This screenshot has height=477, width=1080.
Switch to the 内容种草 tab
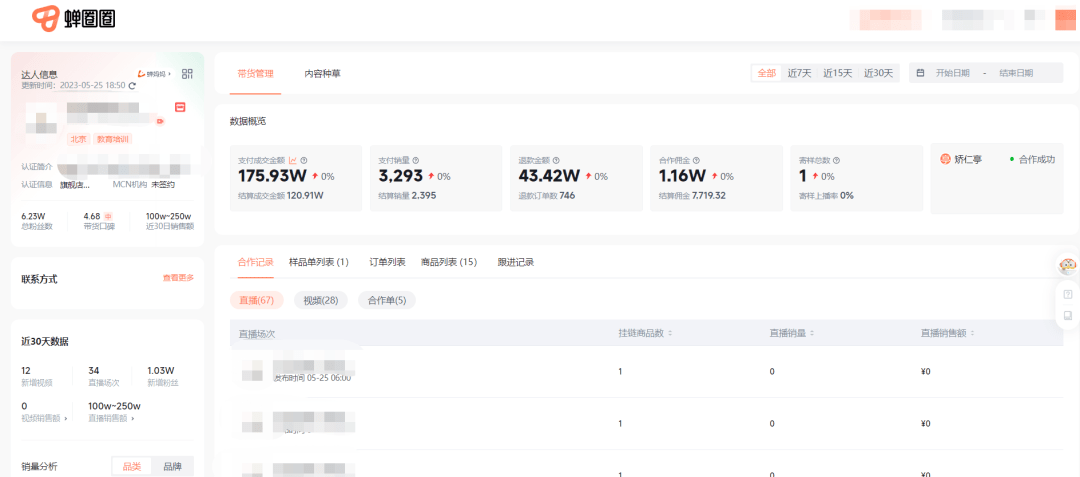coord(322,74)
